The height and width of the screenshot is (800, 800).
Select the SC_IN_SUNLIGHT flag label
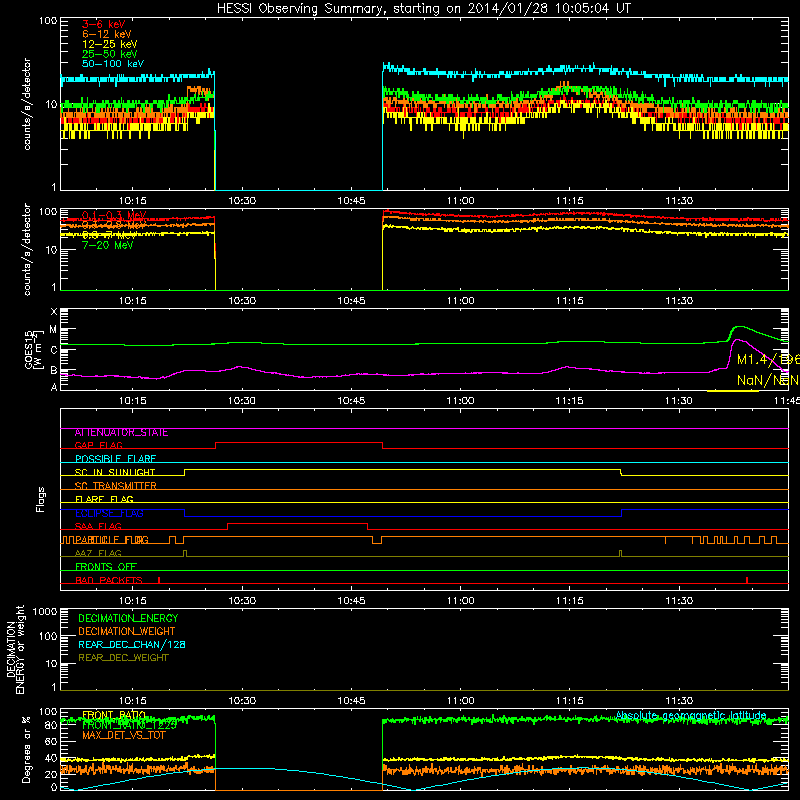point(115,472)
